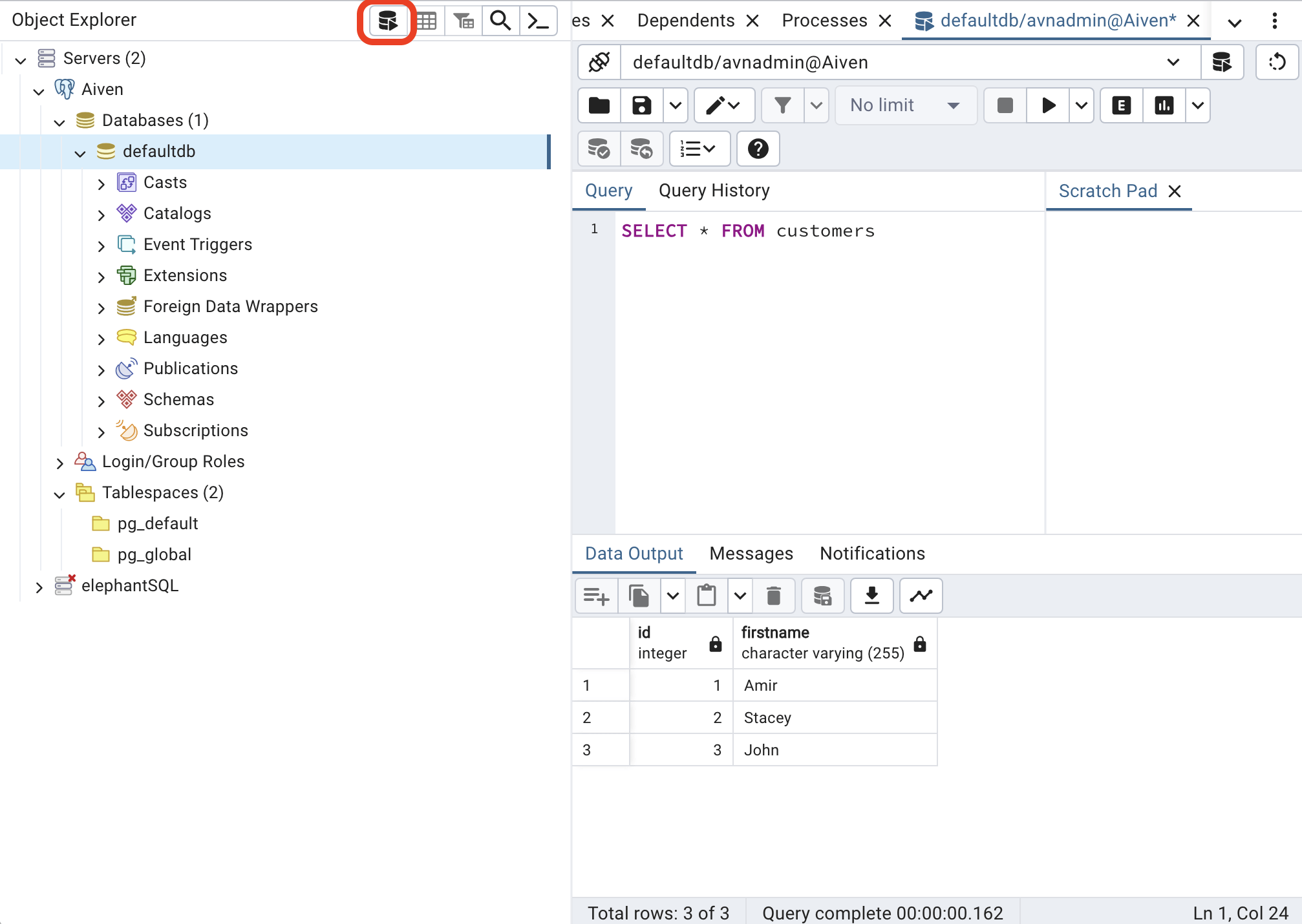Image resolution: width=1302 pixels, height=924 pixels.
Task: Click the Commit transaction icon
Action: coord(599,149)
